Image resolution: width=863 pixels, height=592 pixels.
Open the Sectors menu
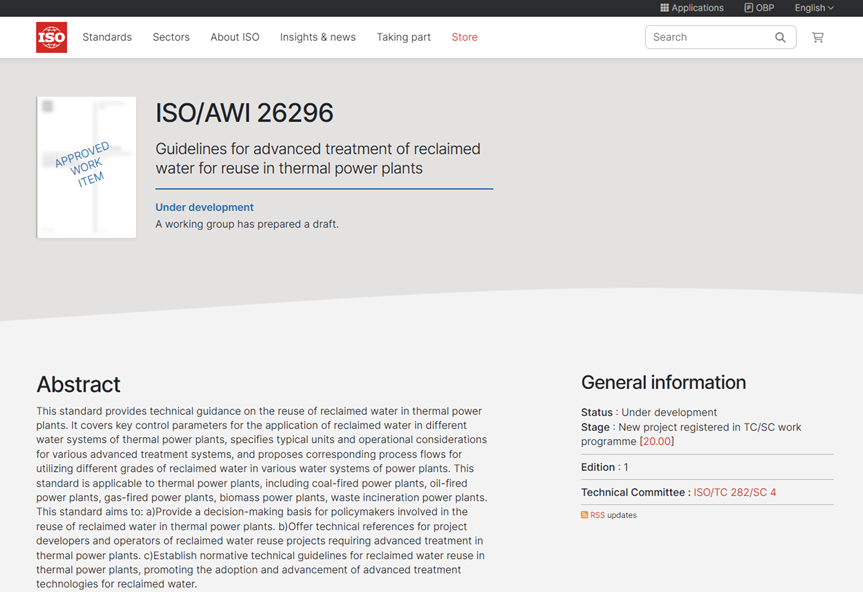171,37
